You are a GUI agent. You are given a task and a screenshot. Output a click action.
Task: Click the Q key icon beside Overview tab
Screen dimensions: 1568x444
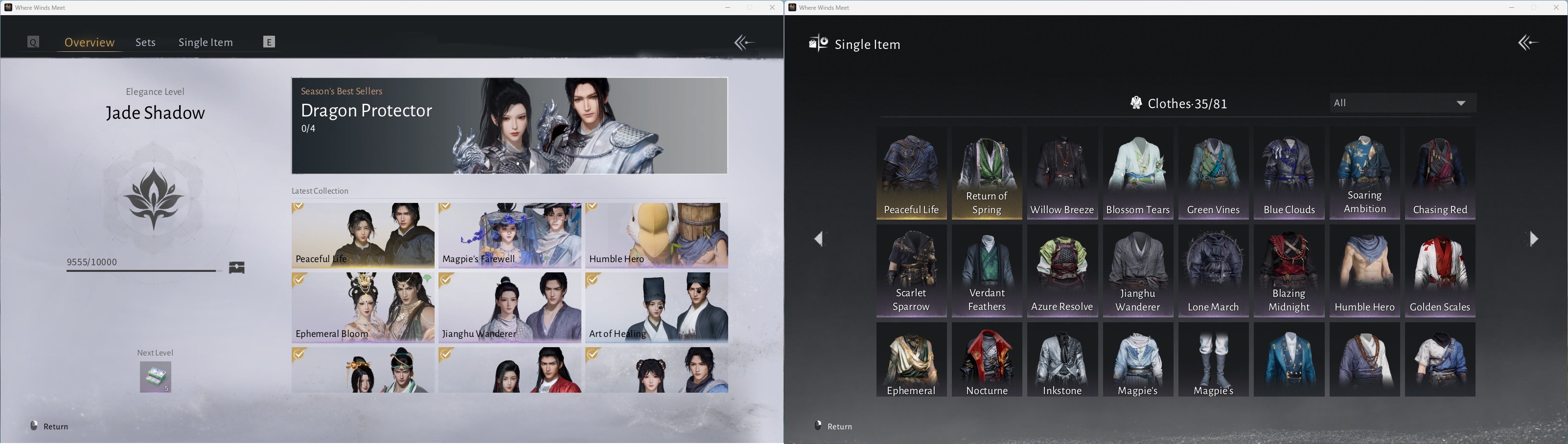[x=33, y=42]
